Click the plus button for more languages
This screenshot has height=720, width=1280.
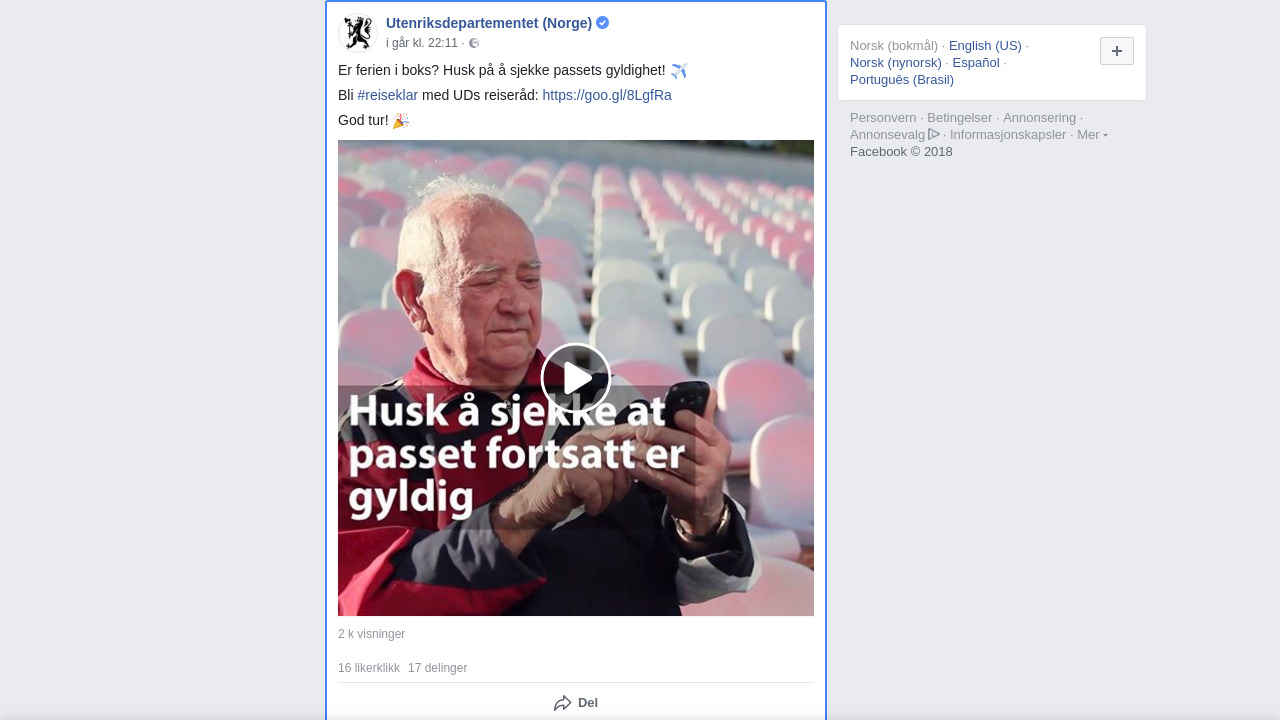point(1117,51)
